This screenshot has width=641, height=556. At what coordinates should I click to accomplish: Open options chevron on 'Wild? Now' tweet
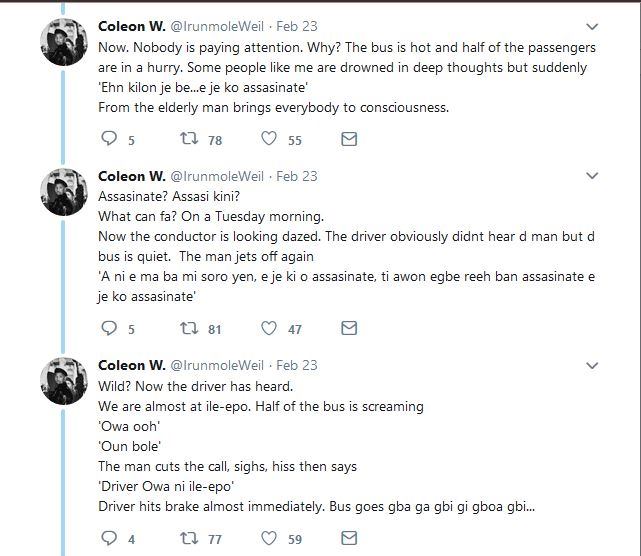coord(592,365)
